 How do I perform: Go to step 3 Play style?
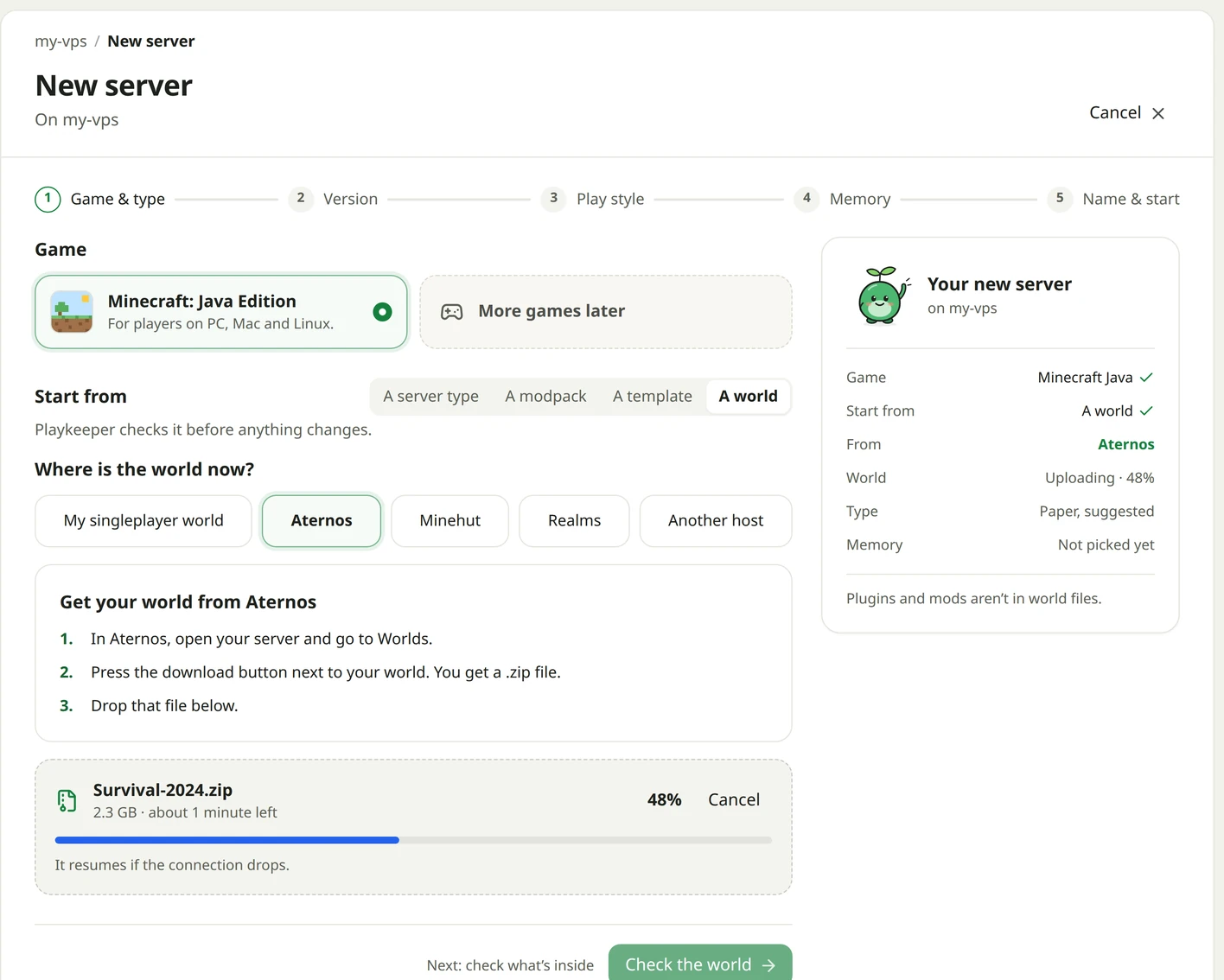[593, 199]
